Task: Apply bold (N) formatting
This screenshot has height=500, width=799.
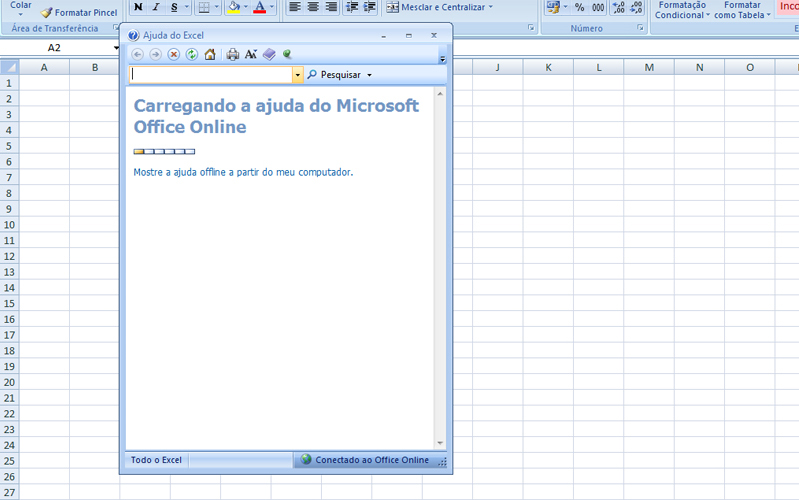Action: coord(138,7)
